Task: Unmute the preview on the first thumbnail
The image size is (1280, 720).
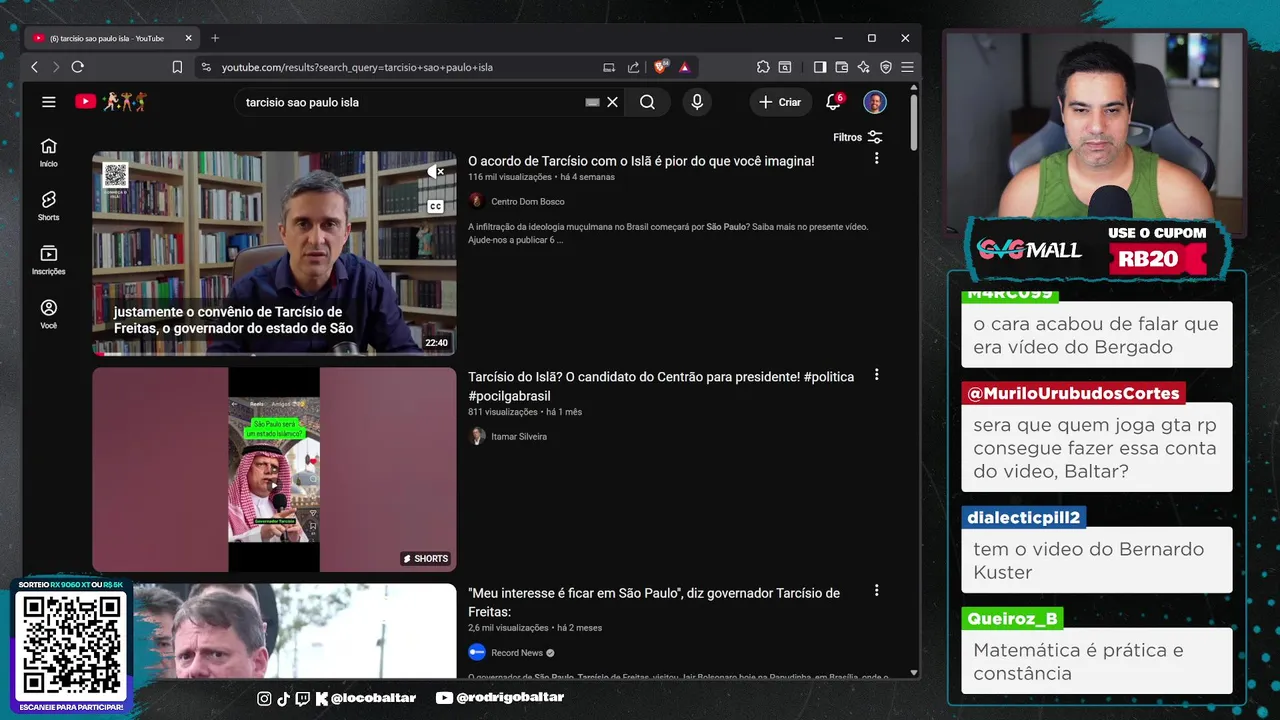Action: point(435,172)
